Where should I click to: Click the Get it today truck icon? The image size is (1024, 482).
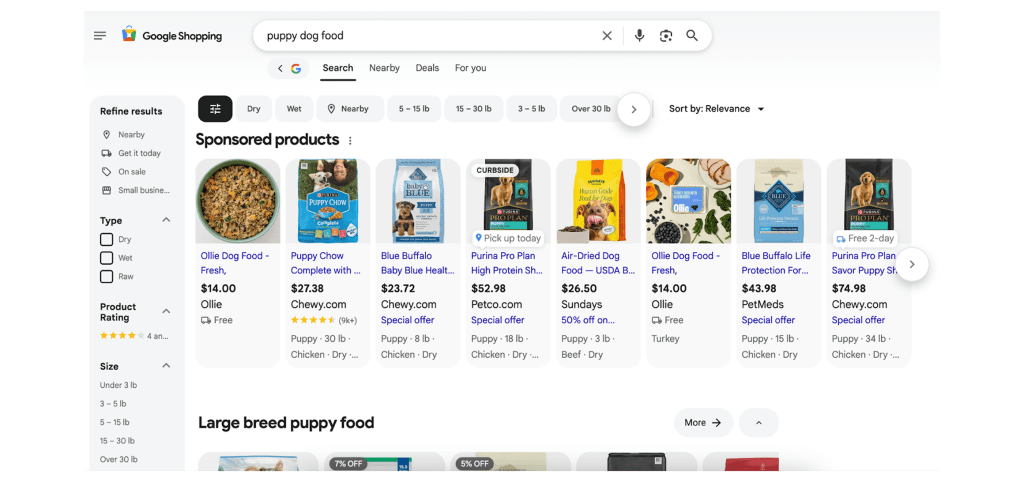tap(106, 153)
